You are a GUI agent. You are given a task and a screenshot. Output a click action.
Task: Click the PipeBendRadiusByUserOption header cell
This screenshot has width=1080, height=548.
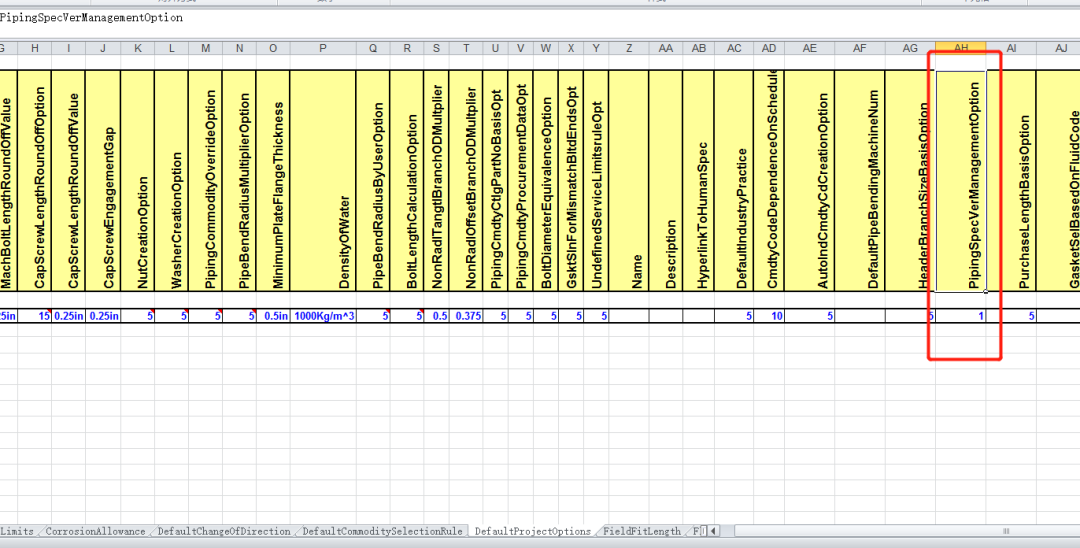tap(373, 180)
